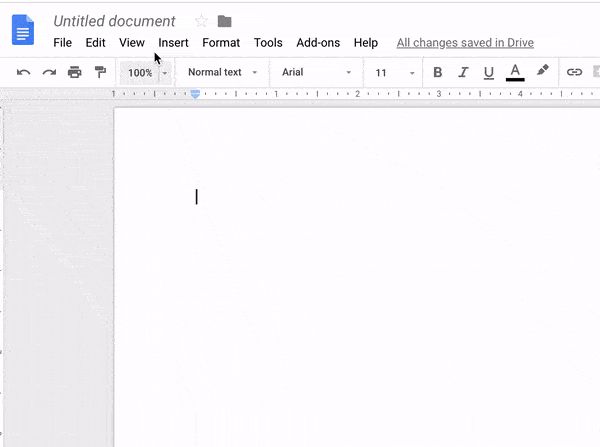Click the blue indent marker on ruler

(196, 94)
